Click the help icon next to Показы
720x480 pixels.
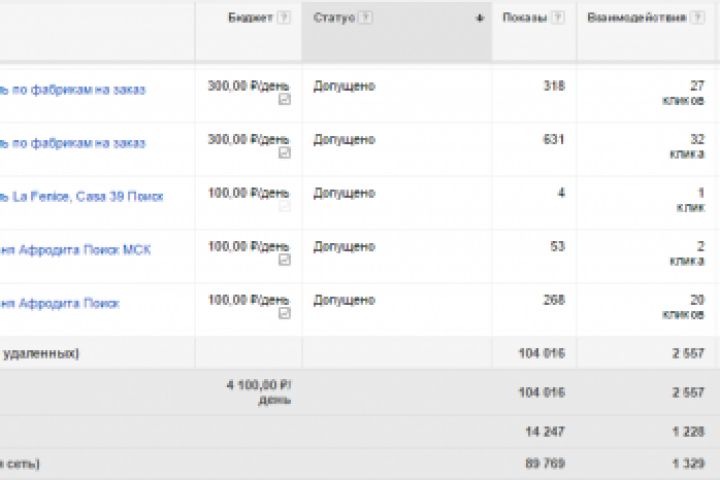[x=558, y=18]
